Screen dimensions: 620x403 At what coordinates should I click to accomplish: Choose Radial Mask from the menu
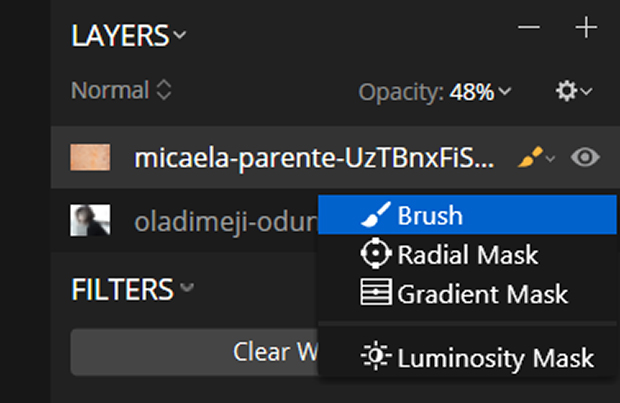(467, 254)
